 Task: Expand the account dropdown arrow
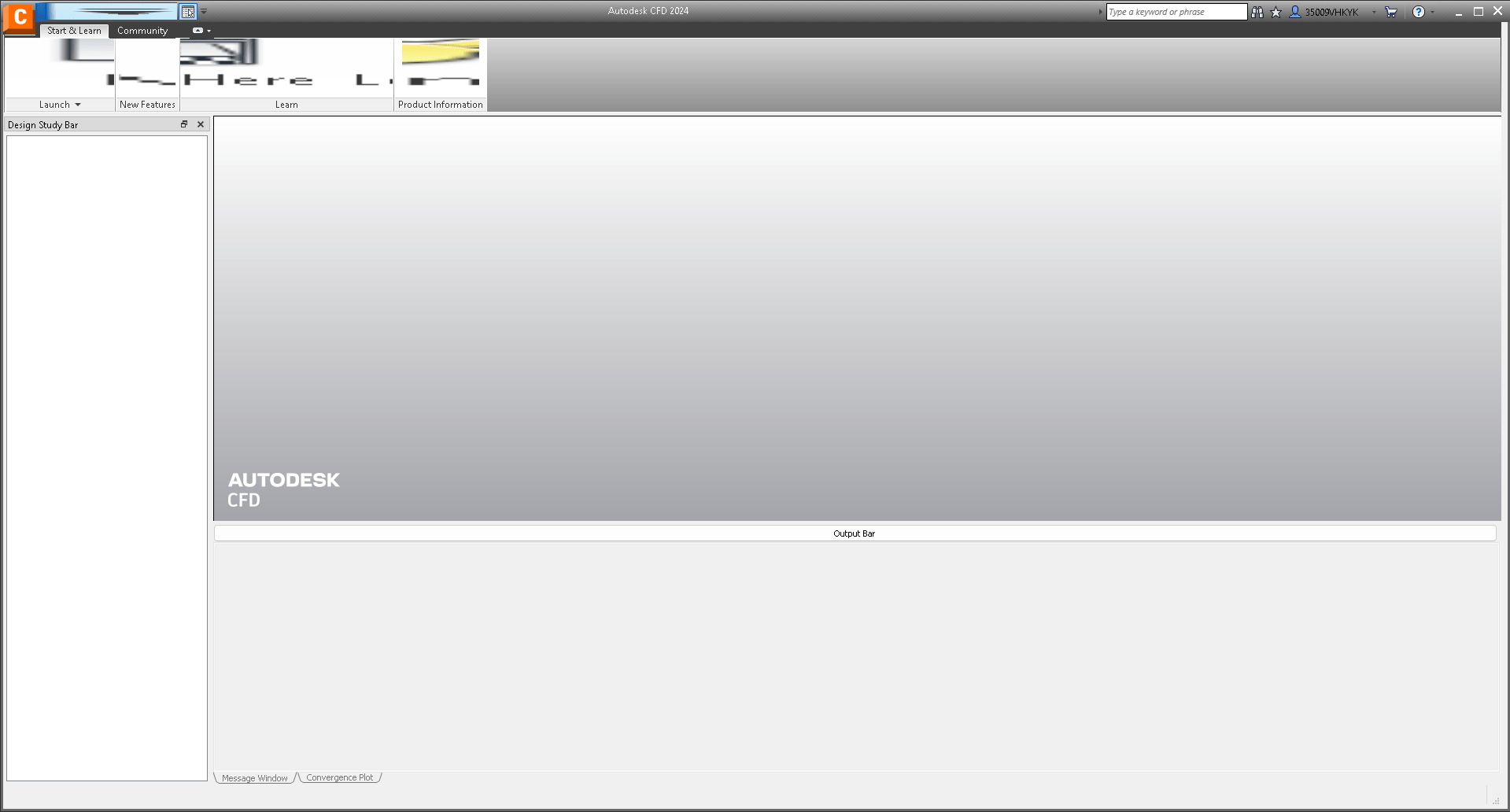coord(1374,12)
